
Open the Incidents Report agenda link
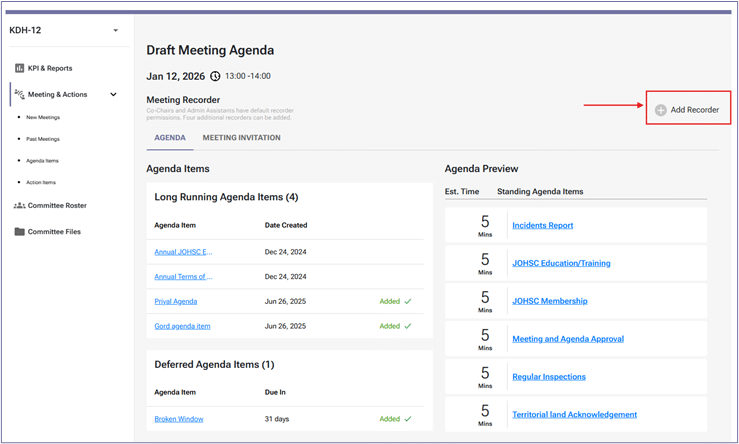542,225
